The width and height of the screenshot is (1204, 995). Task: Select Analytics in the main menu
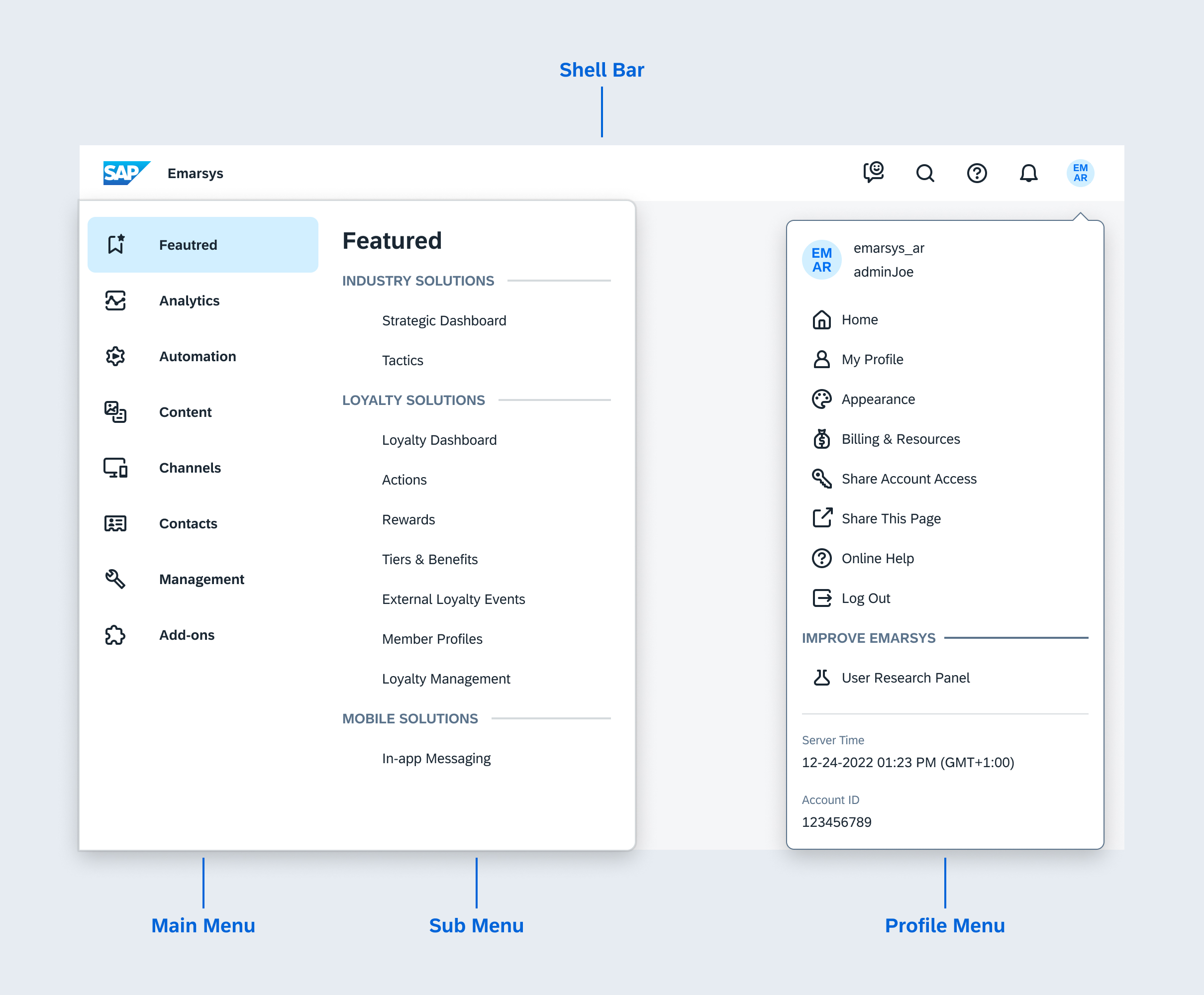coord(189,301)
